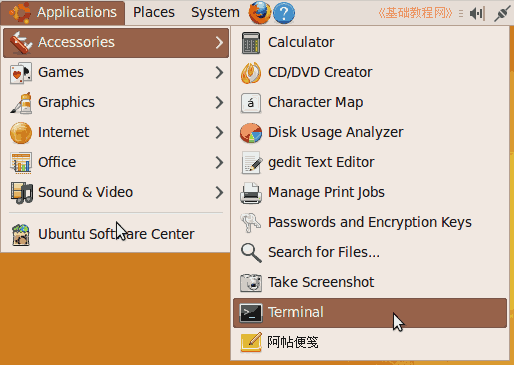Open the System menu
This screenshot has width=514, height=365.
[x=215, y=13]
